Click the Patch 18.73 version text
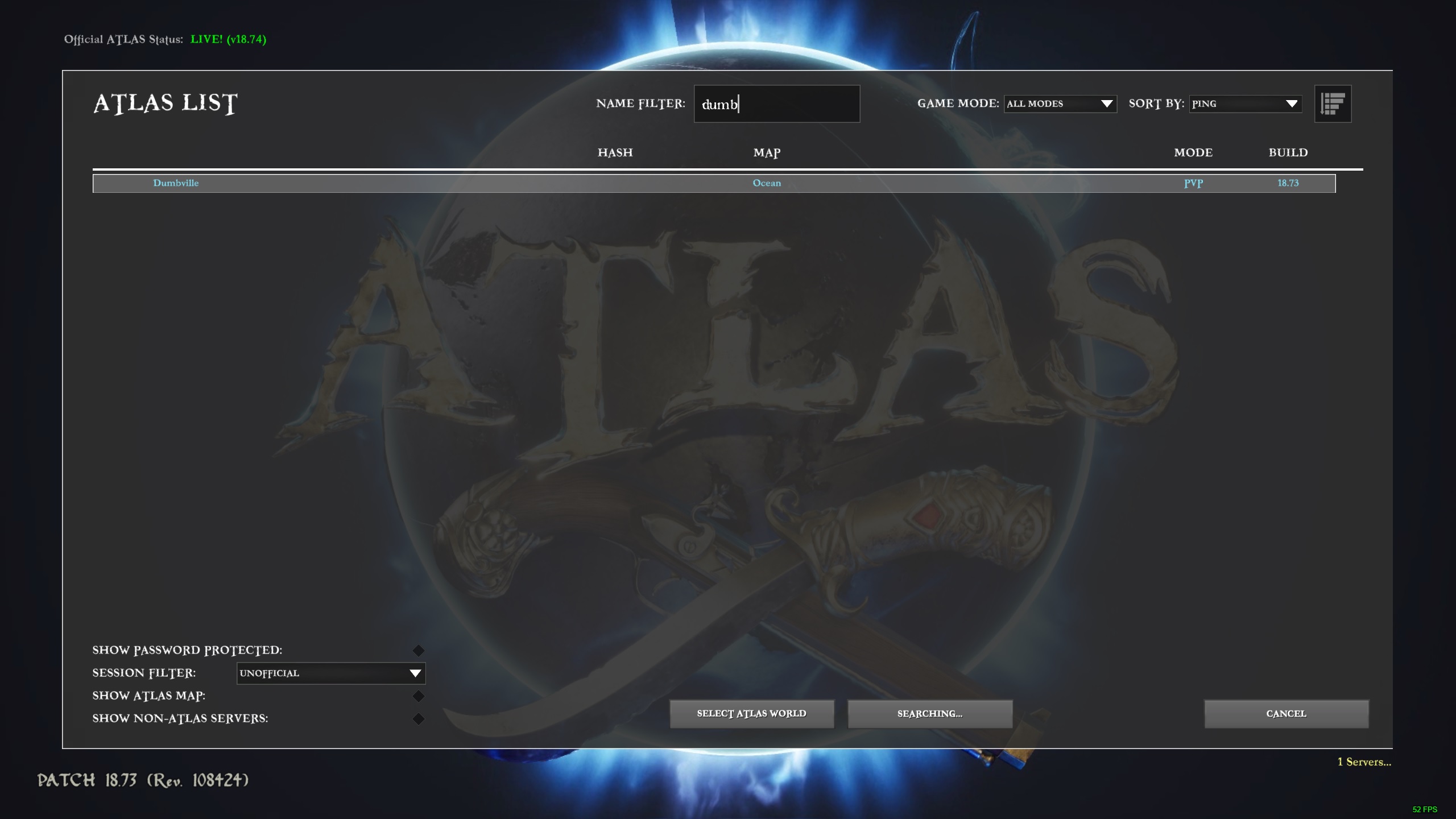The height and width of the screenshot is (819, 1456). [x=143, y=780]
